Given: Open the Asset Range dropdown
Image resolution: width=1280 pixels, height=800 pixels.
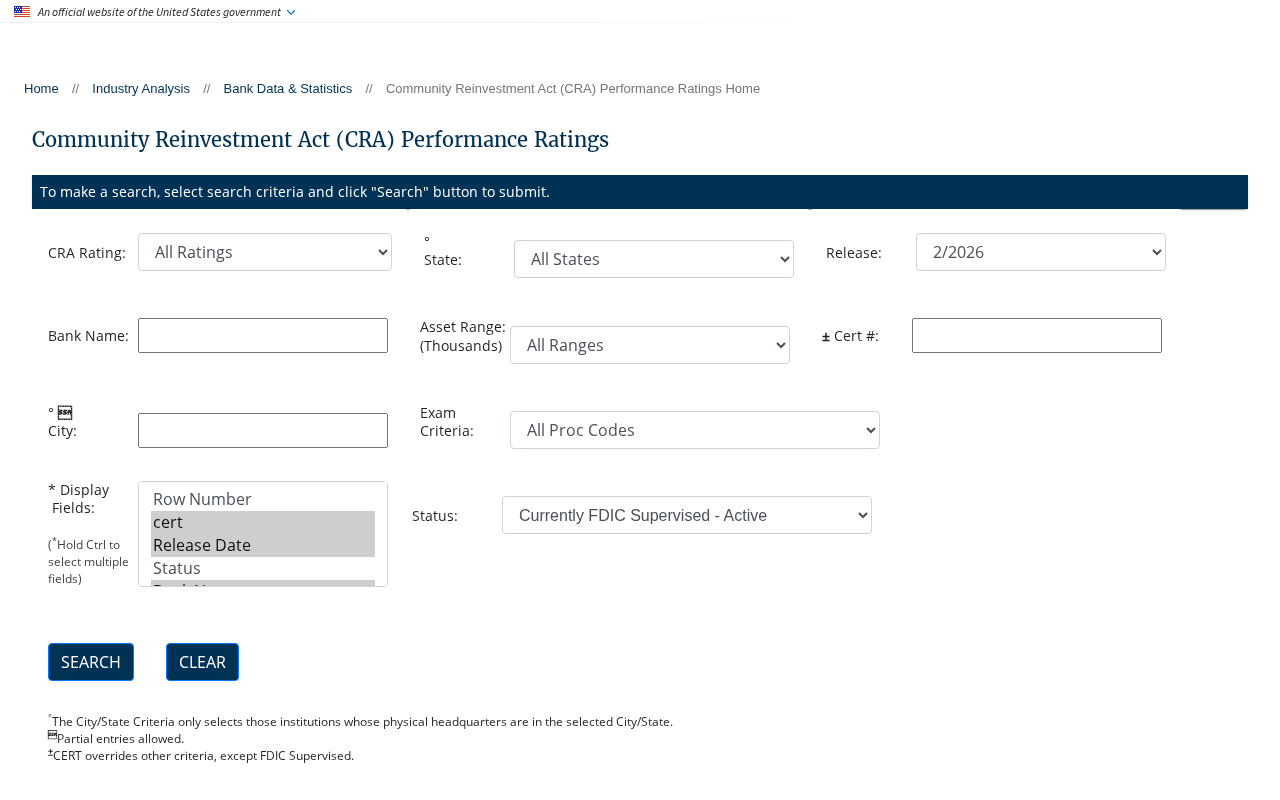Looking at the screenshot, I should tap(650, 345).
